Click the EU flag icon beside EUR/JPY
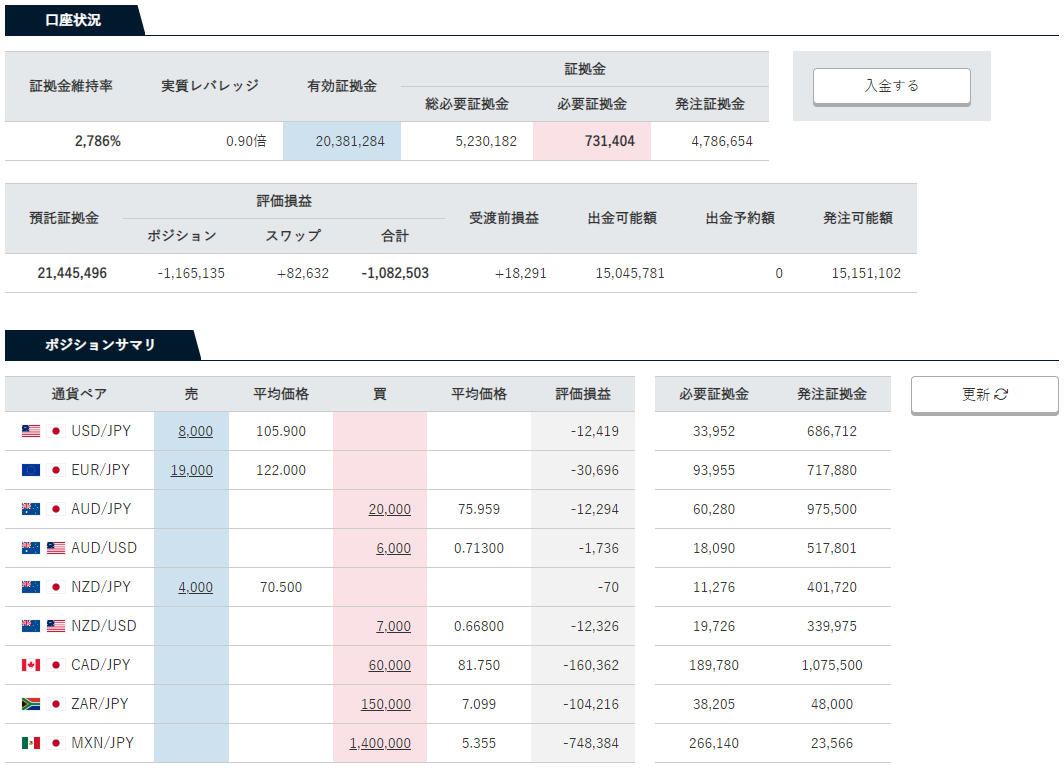This screenshot has width=1064, height=768. point(31,470)
